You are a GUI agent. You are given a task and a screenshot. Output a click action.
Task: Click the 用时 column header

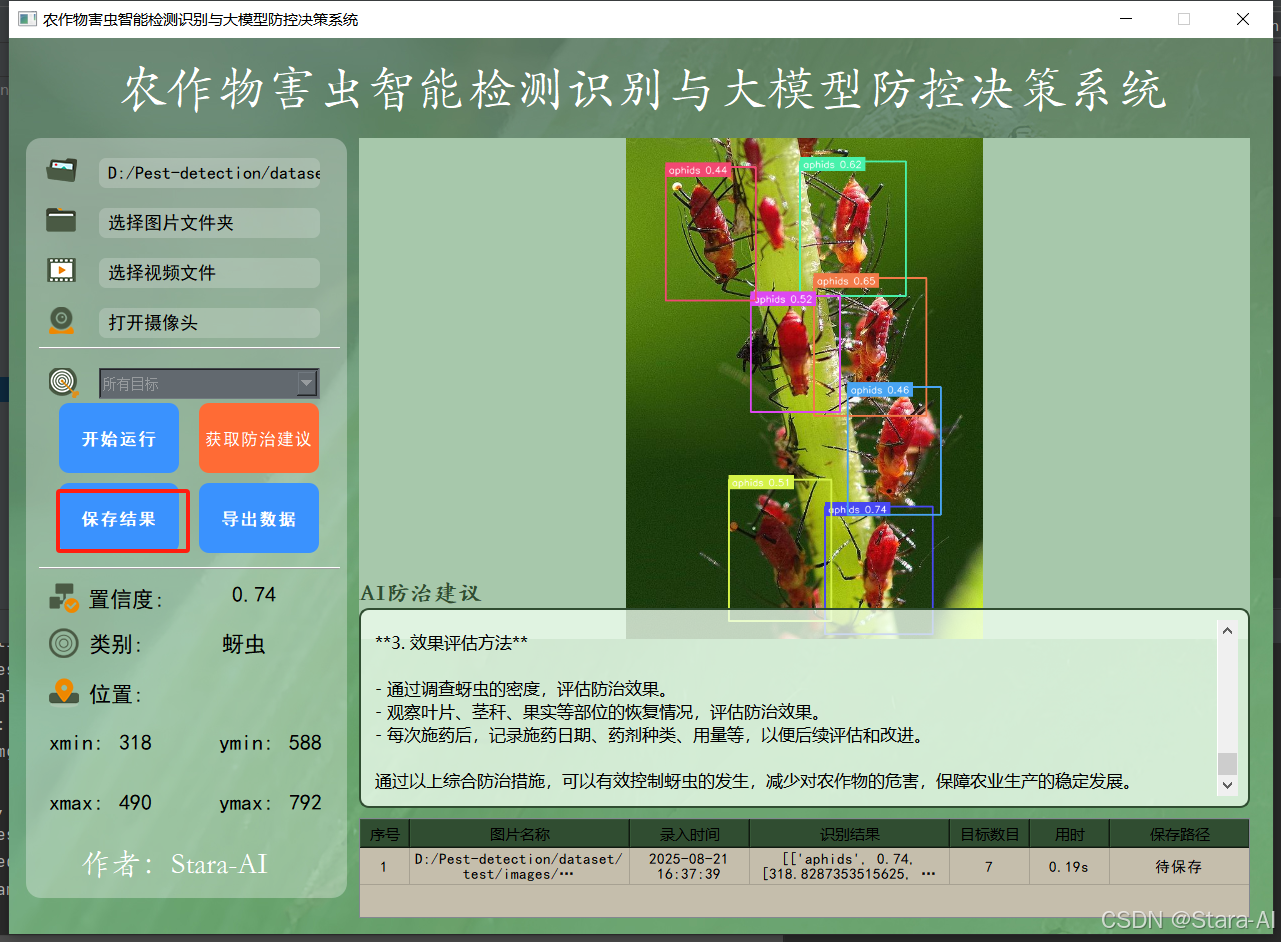tap(1069, 834)
